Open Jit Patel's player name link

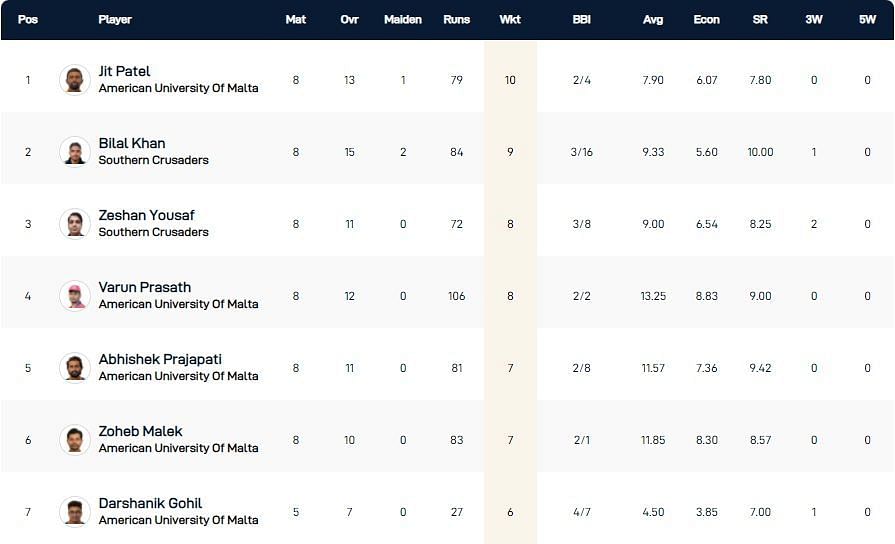coord(125,71)
